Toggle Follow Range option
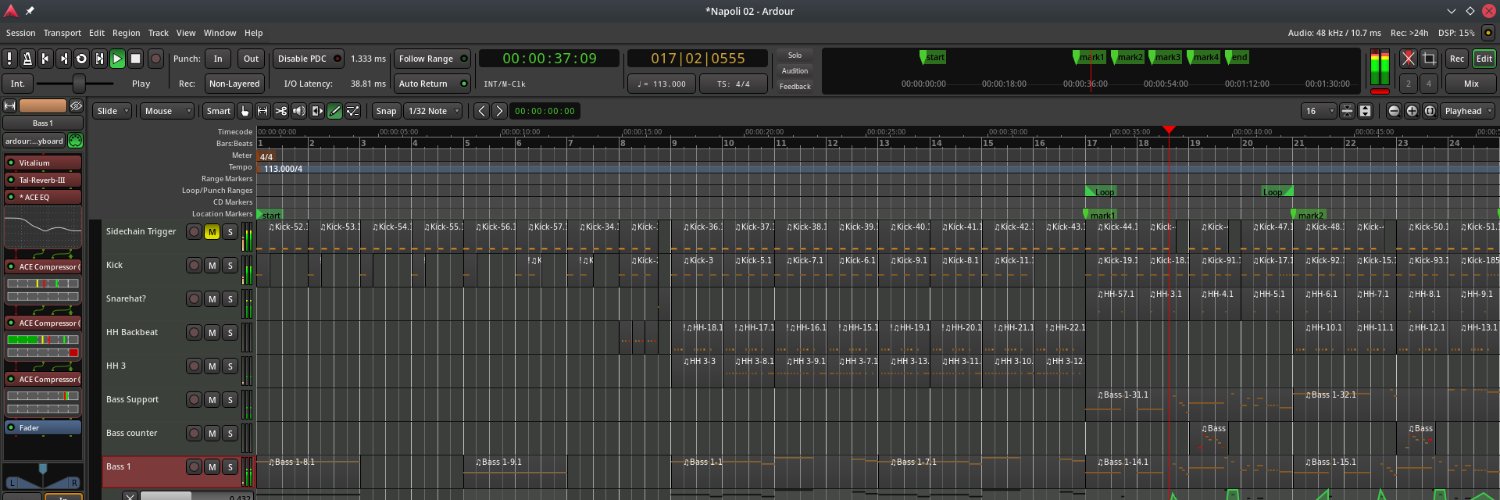The width and height of the screenshot is (1500, 500). 433,59
